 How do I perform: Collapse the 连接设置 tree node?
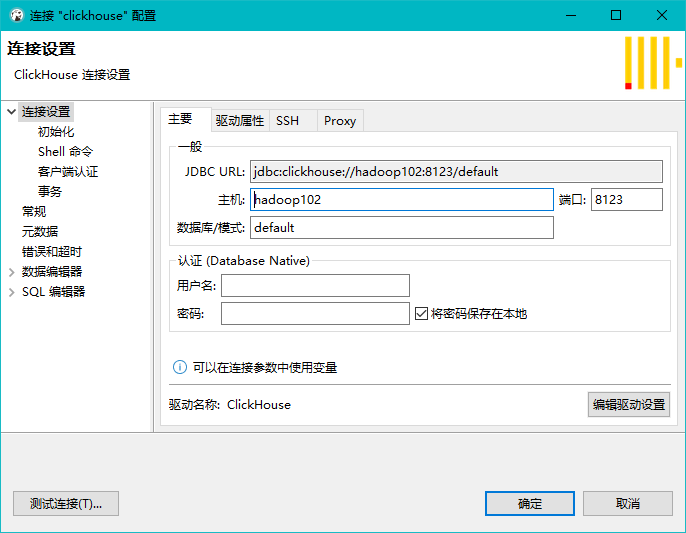tap(12, 112)
